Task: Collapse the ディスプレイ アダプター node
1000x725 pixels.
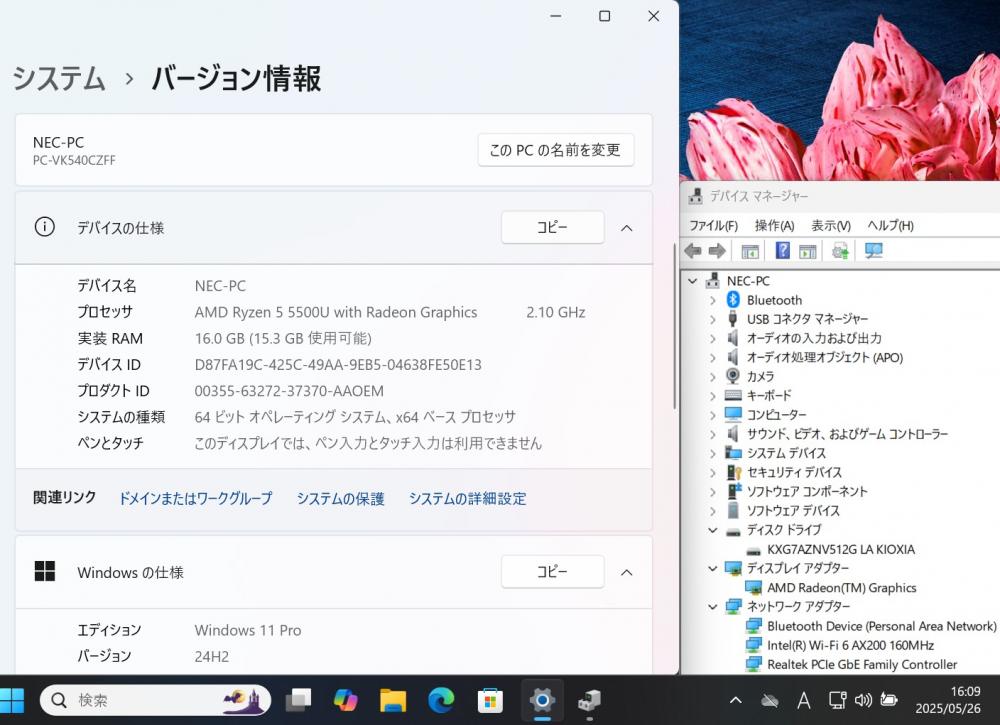Action: point(713,568)
